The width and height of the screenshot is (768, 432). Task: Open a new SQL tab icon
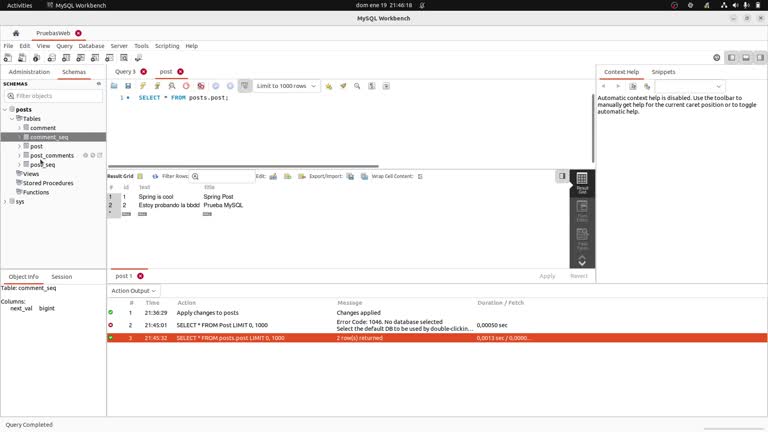point(7,58)
